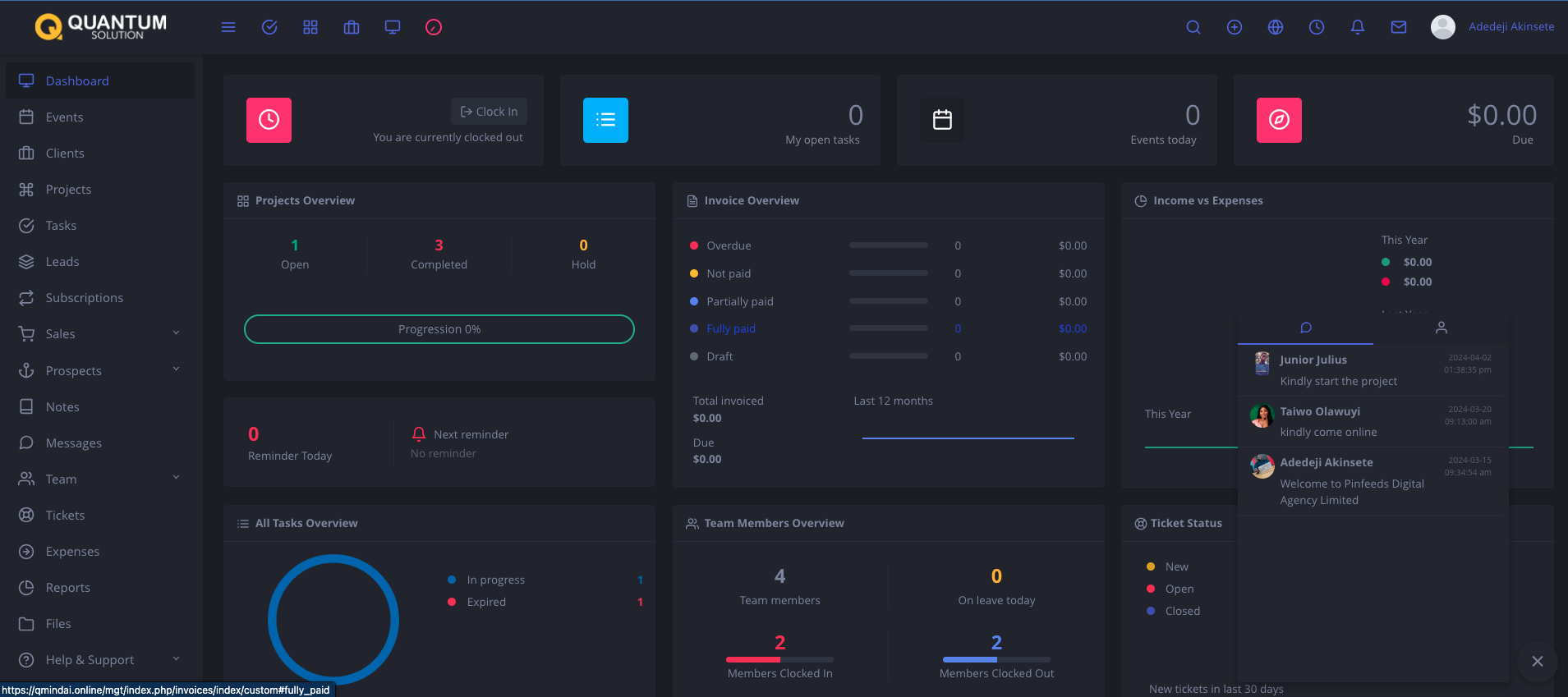Screen dimensions: 1568x697
Task: Expand Help & Support sidebar menu
Action: 99,660
